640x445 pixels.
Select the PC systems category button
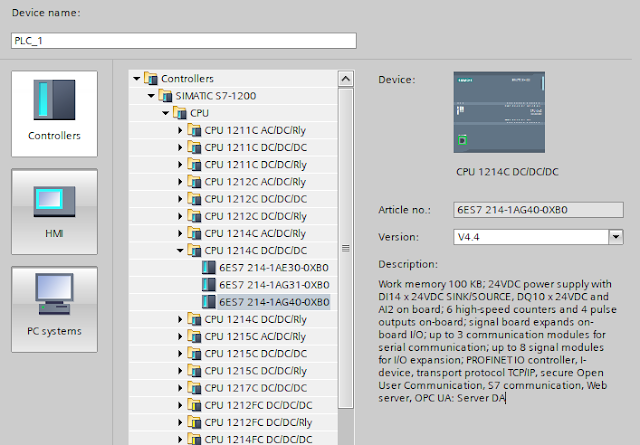tap(54, 309)
